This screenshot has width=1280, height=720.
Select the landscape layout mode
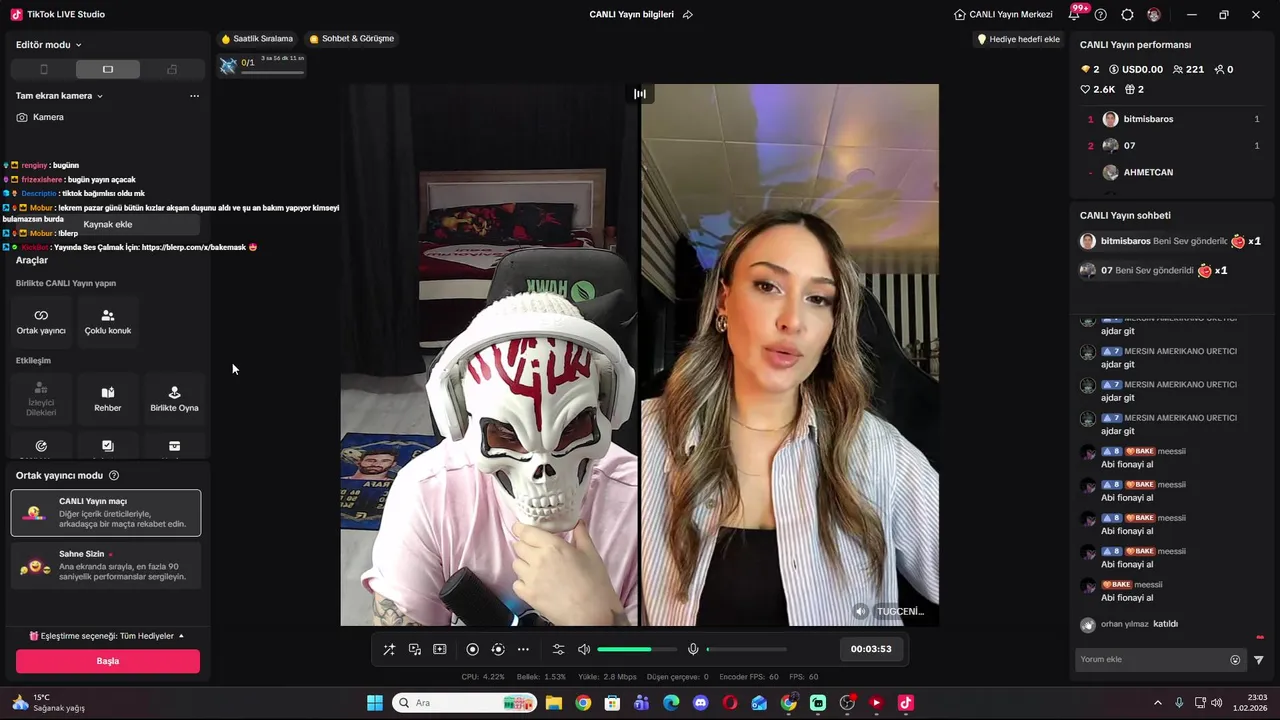click(108, 69)
